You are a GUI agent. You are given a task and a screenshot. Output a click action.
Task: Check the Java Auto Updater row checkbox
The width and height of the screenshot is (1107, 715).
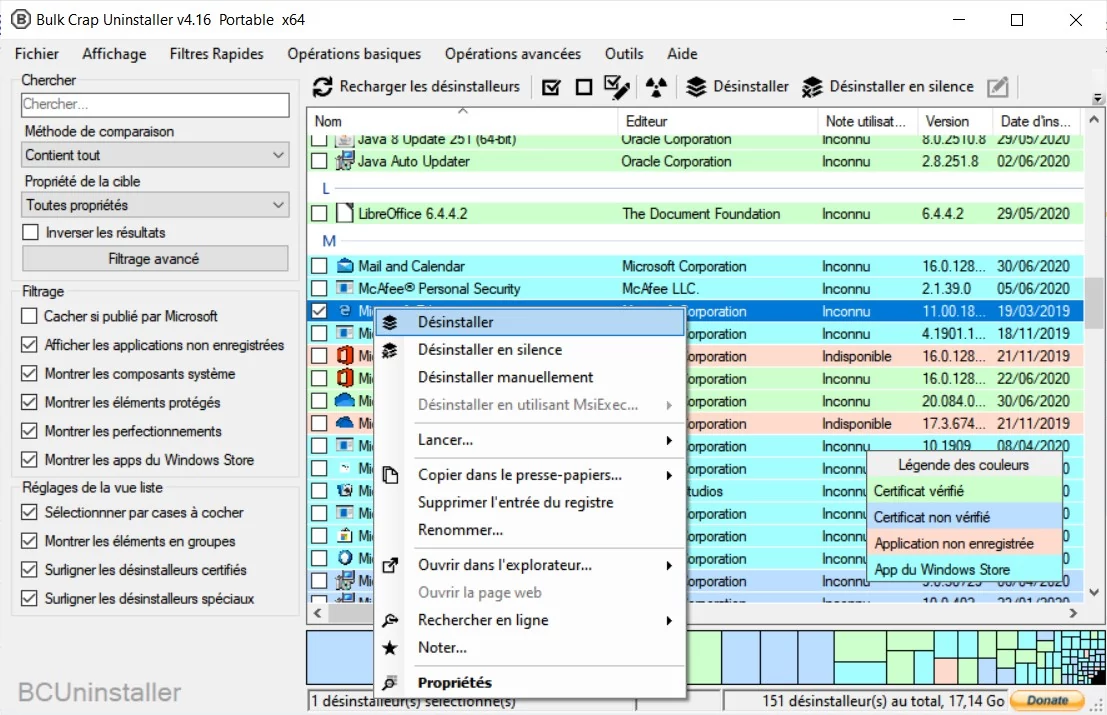[x=319, y=162]
